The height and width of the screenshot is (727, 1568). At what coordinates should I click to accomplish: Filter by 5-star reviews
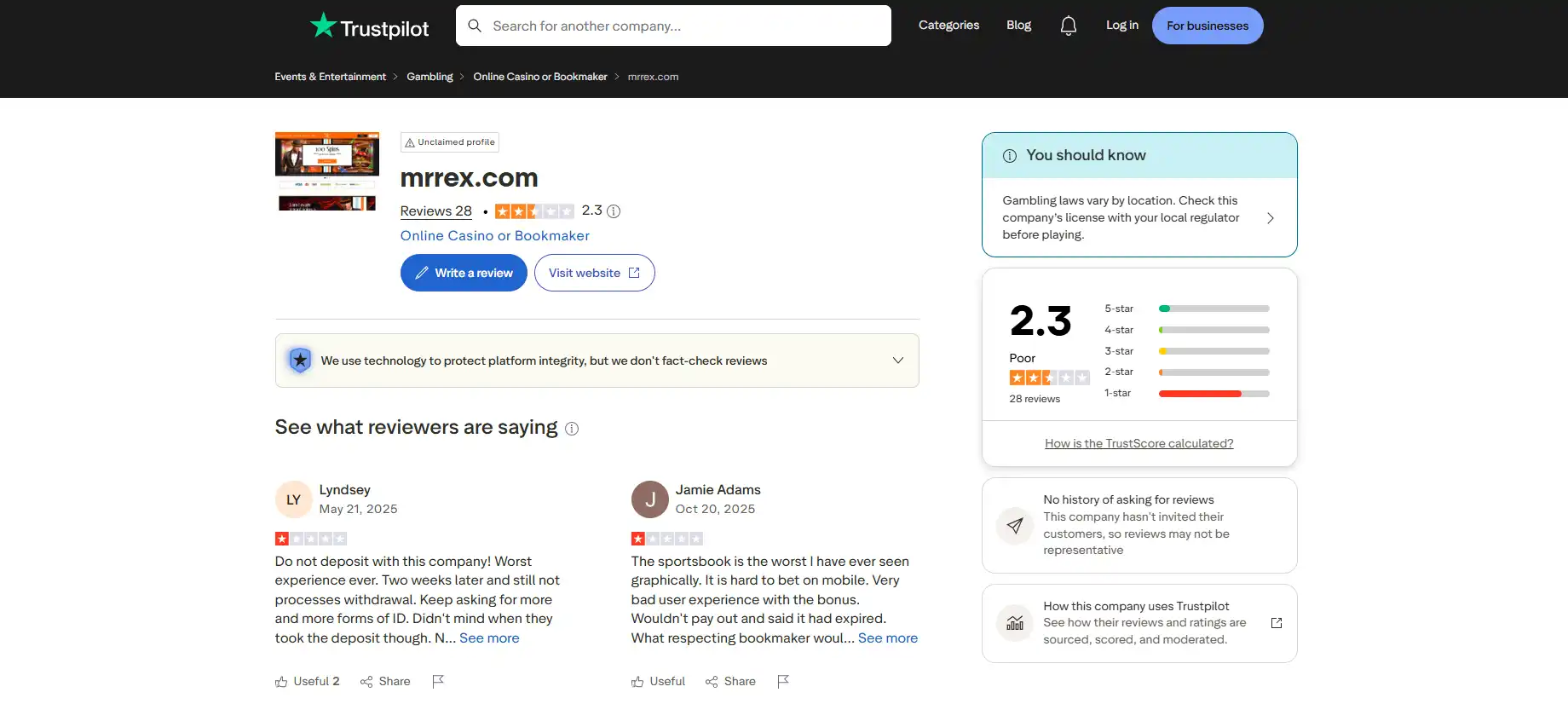click(1187, 309)
